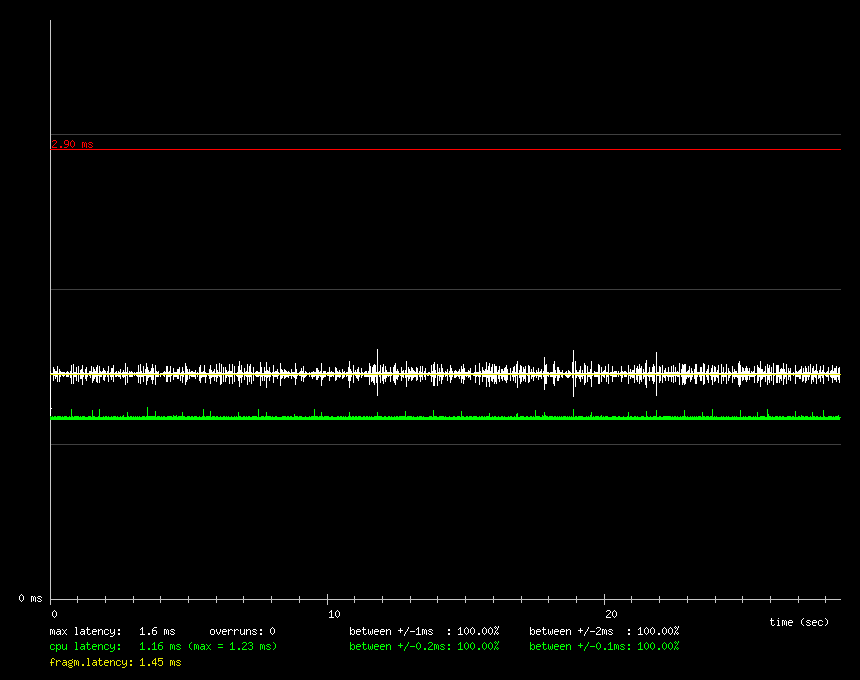860x680 pixels.
Task: Click the tall white spike before 20 seconds
Action: click(573, 360)
